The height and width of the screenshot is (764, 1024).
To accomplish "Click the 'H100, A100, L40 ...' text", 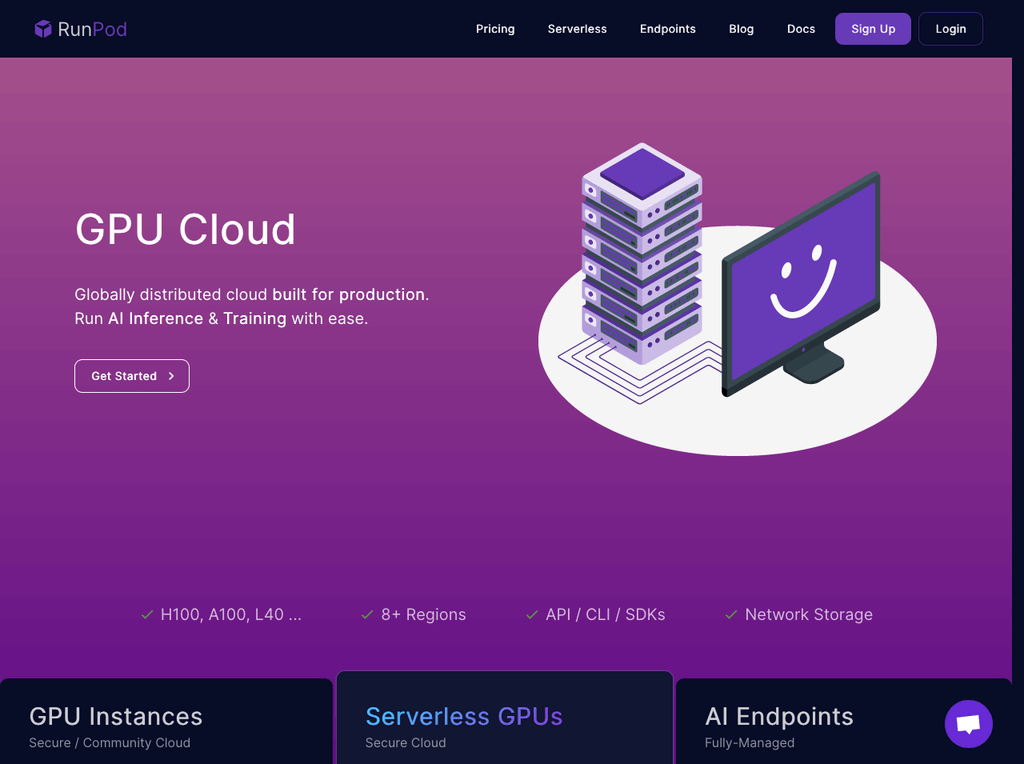I will [x=231, y=614].
